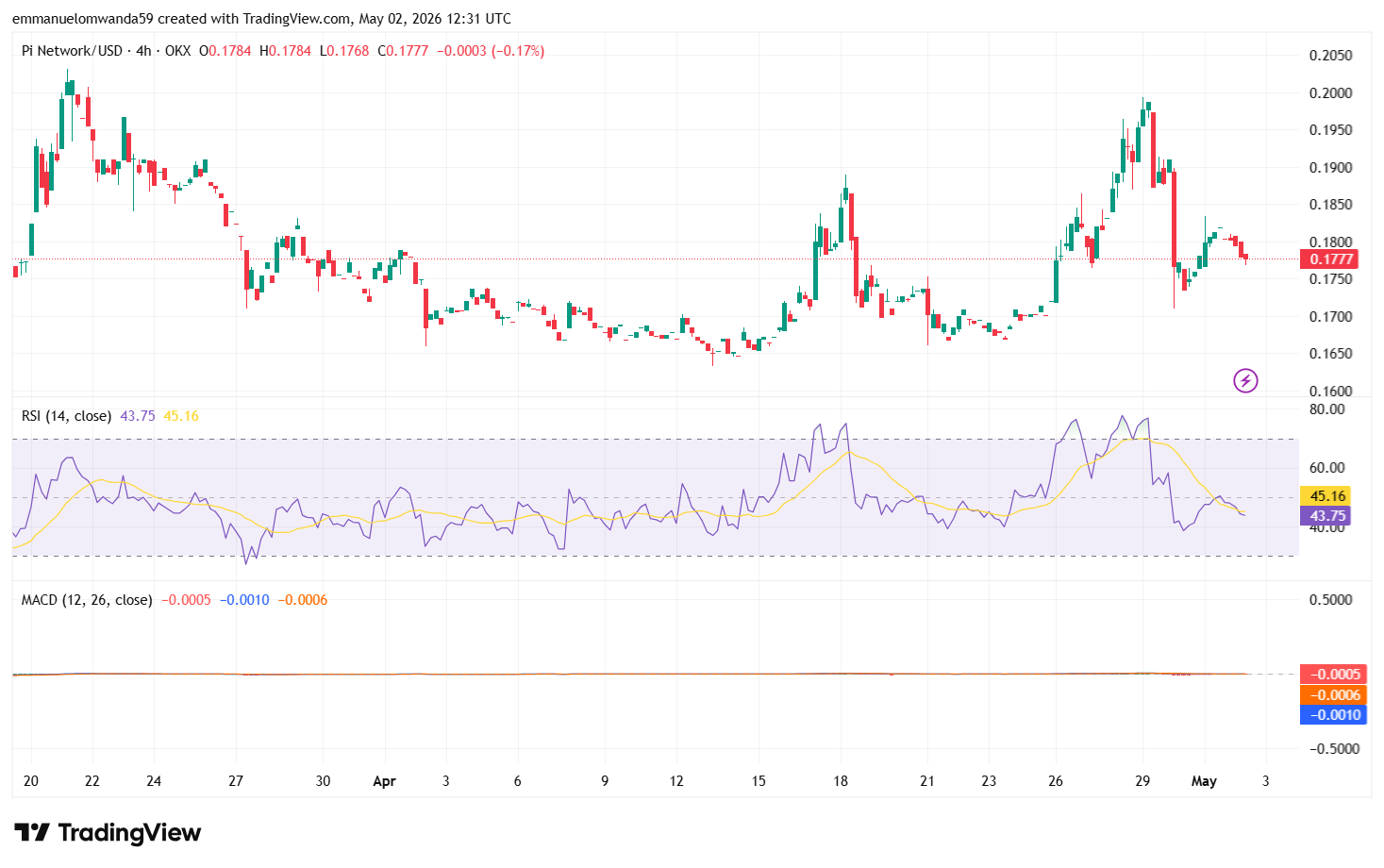Click the 0.1950 price axis label
The image size is (1384, 868).
pos(1330,130)
